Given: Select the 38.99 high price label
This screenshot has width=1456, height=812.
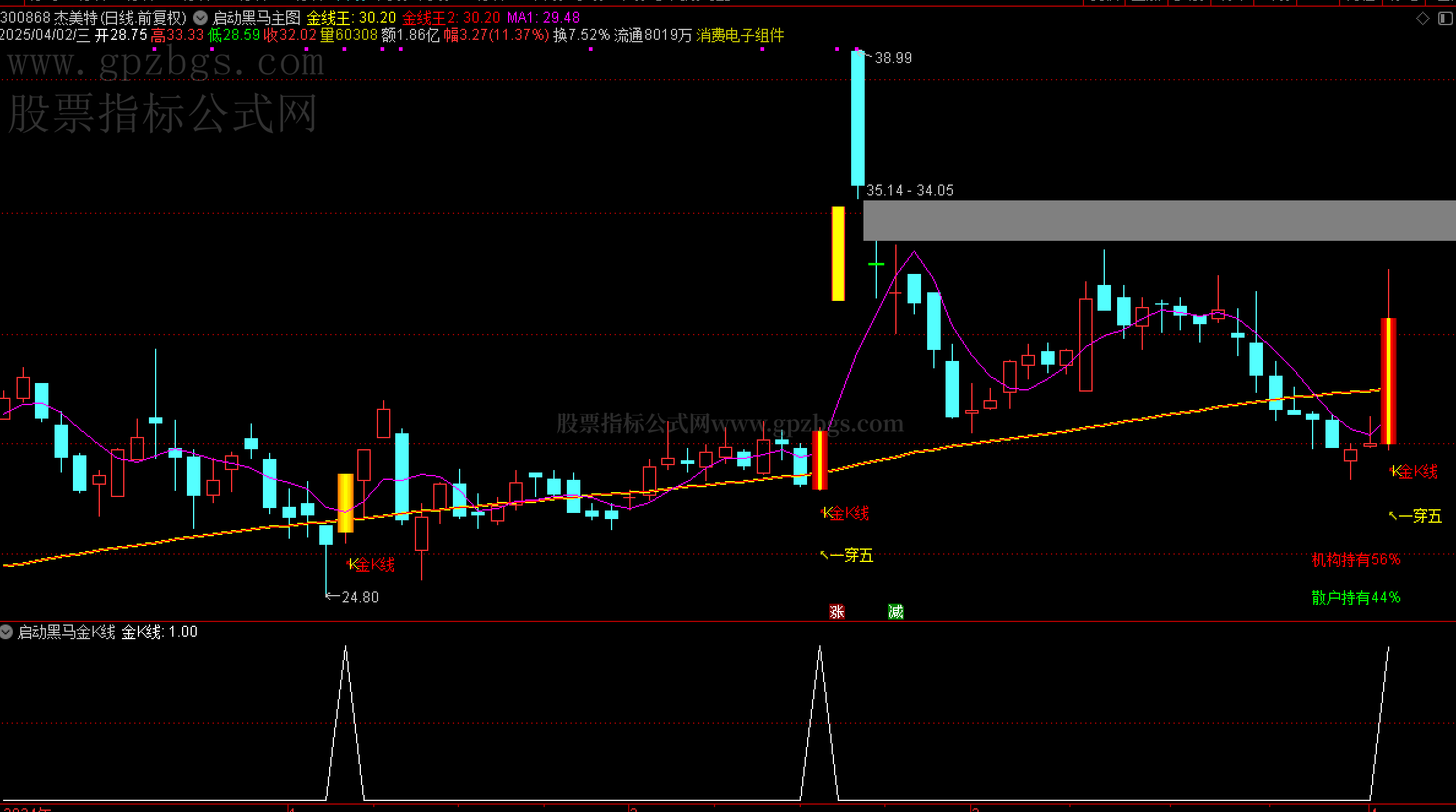Looking at the screenshot, I should click(893, 58).
